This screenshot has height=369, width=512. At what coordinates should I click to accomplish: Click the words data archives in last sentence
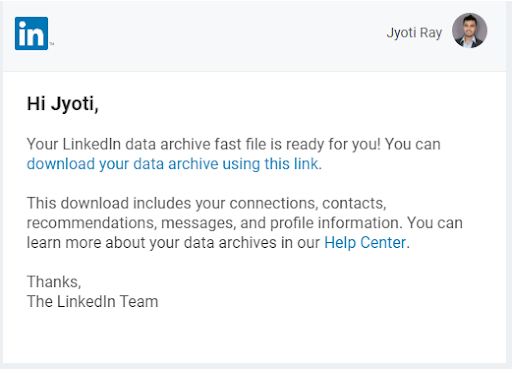tap(230, 243)
